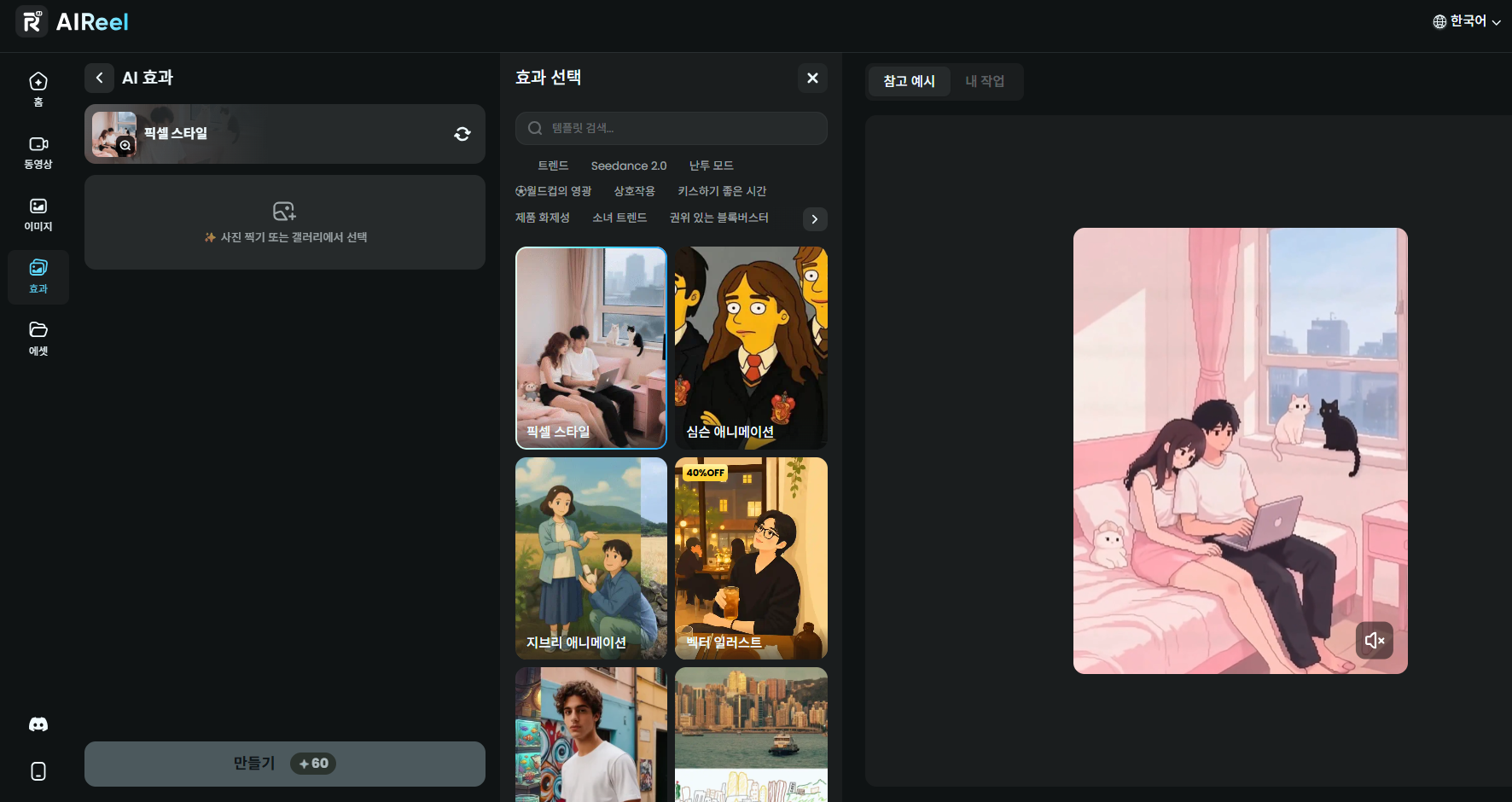
Task: Click the pixel-style preview video
Action: (1241, 450)
